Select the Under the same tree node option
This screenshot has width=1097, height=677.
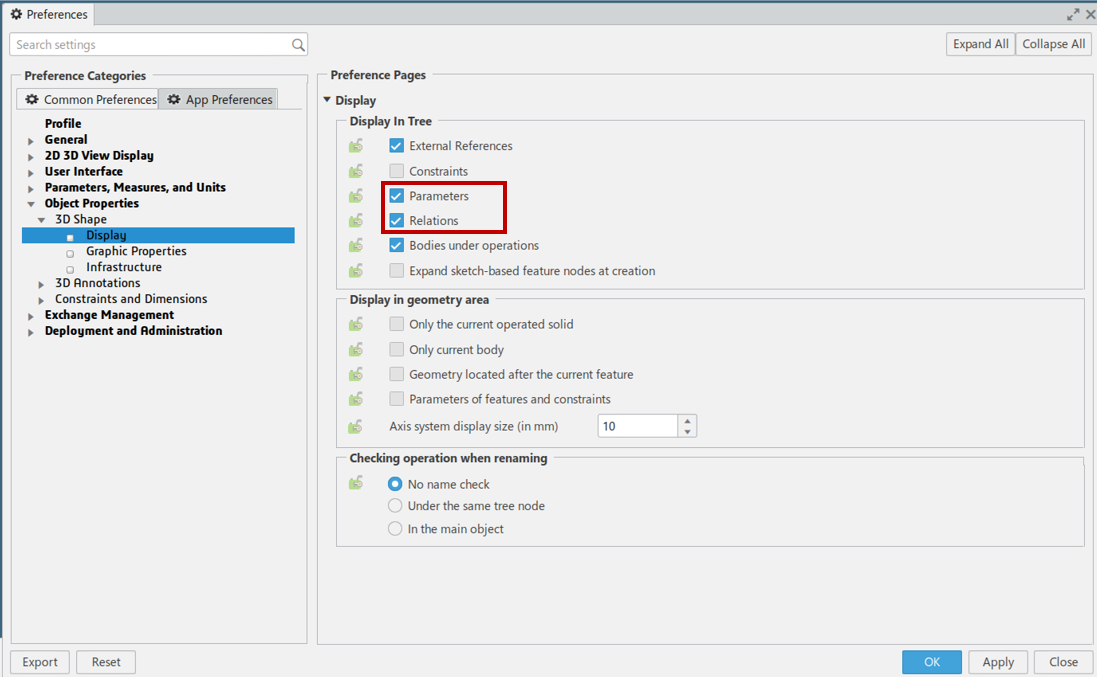pos(395,506)
